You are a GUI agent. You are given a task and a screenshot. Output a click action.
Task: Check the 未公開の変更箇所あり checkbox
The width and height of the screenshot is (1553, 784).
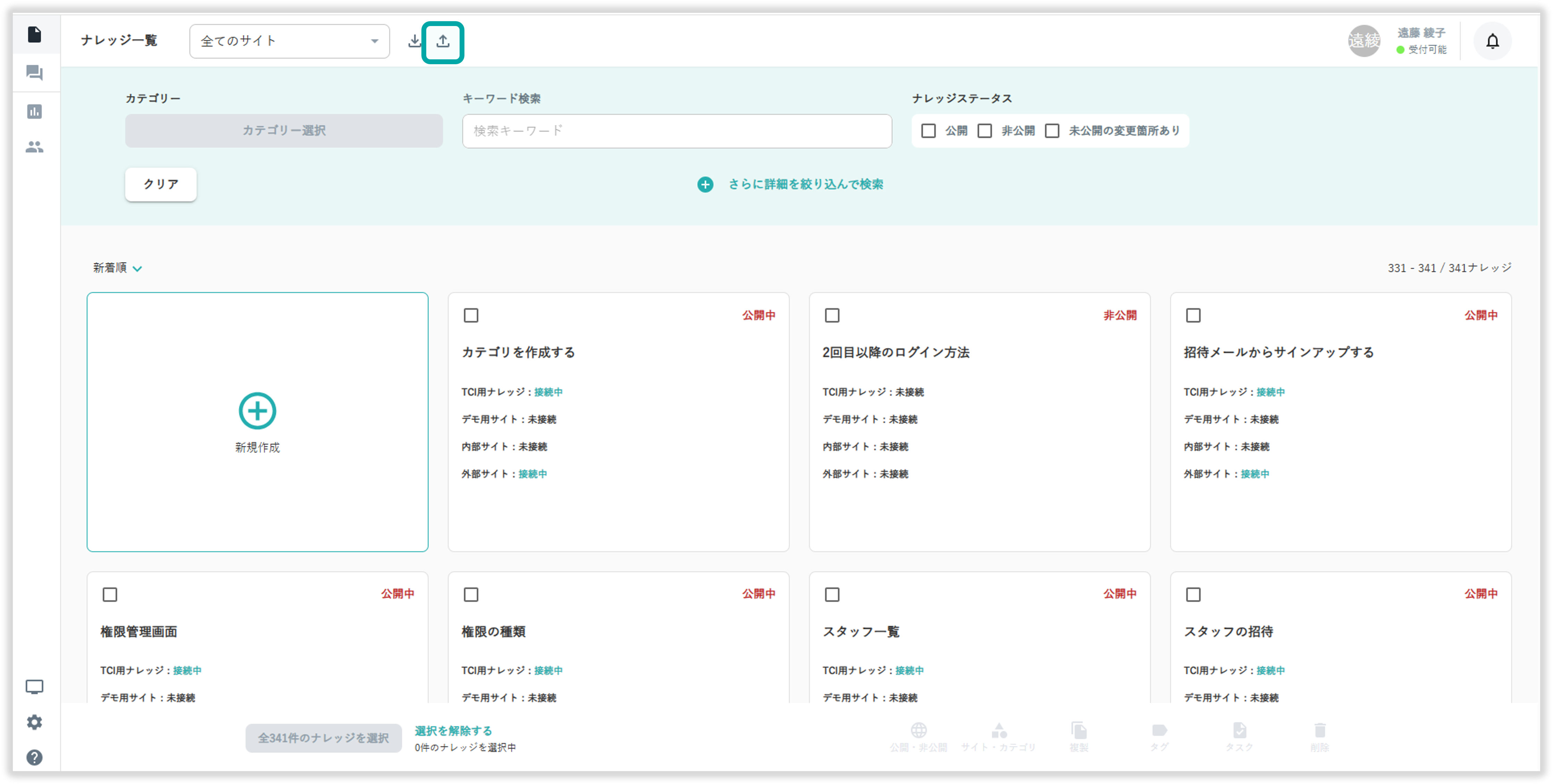1052,131
